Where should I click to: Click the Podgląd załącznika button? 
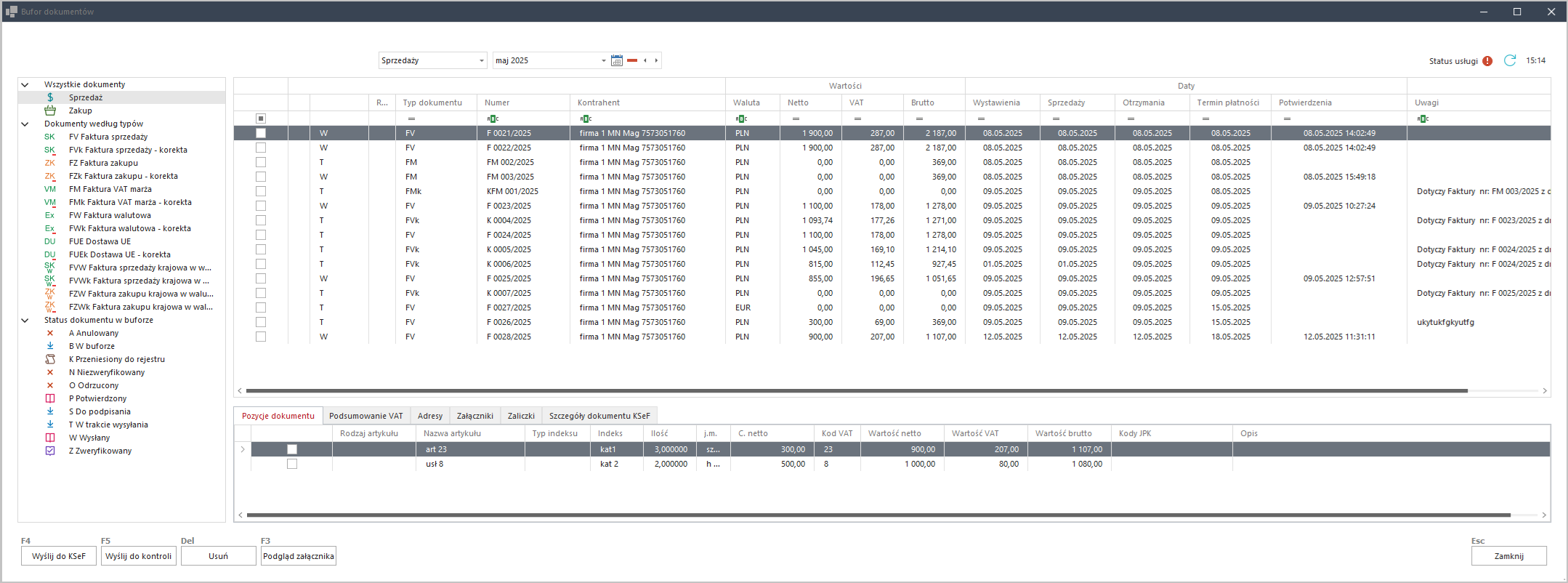pos(299,556)
